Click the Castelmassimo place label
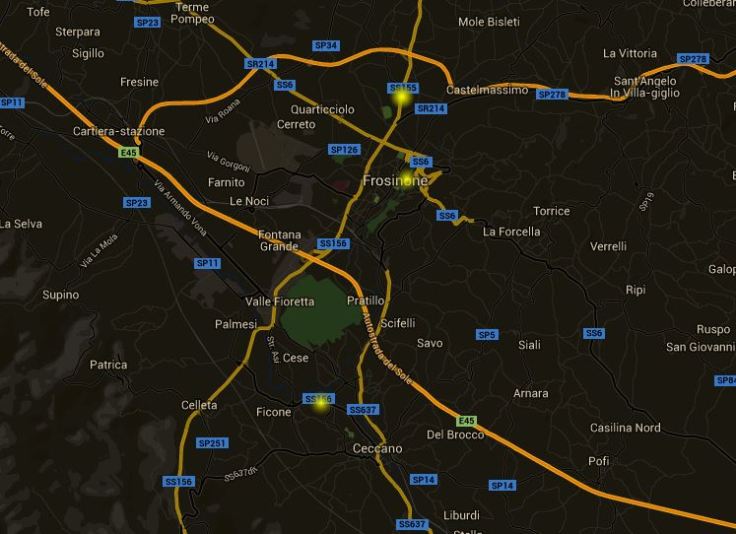This screenshot has height=534, width=736. pyautogui.click(x=487, y=90)
